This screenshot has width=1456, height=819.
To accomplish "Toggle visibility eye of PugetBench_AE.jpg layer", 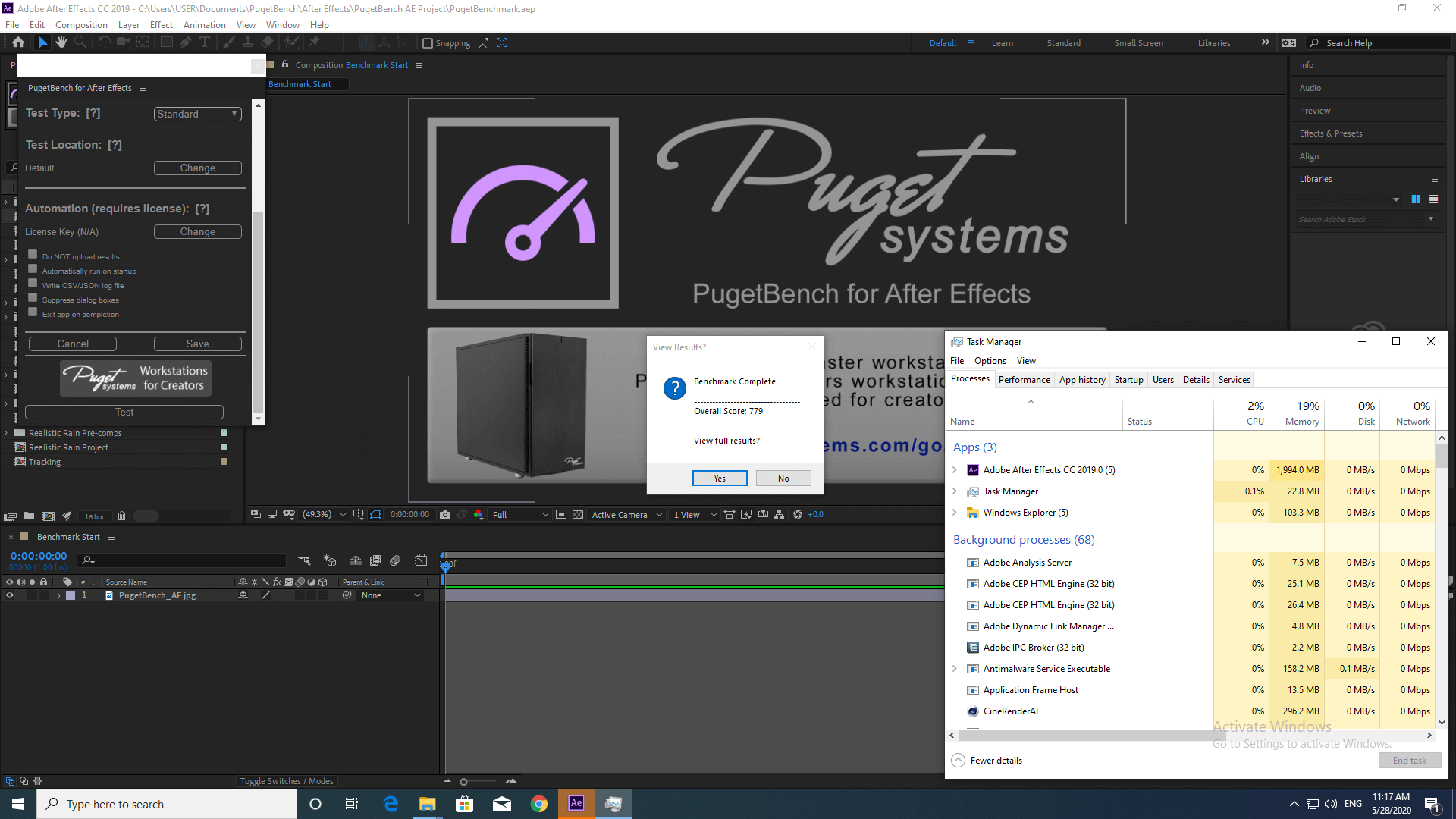I will 10,596.
